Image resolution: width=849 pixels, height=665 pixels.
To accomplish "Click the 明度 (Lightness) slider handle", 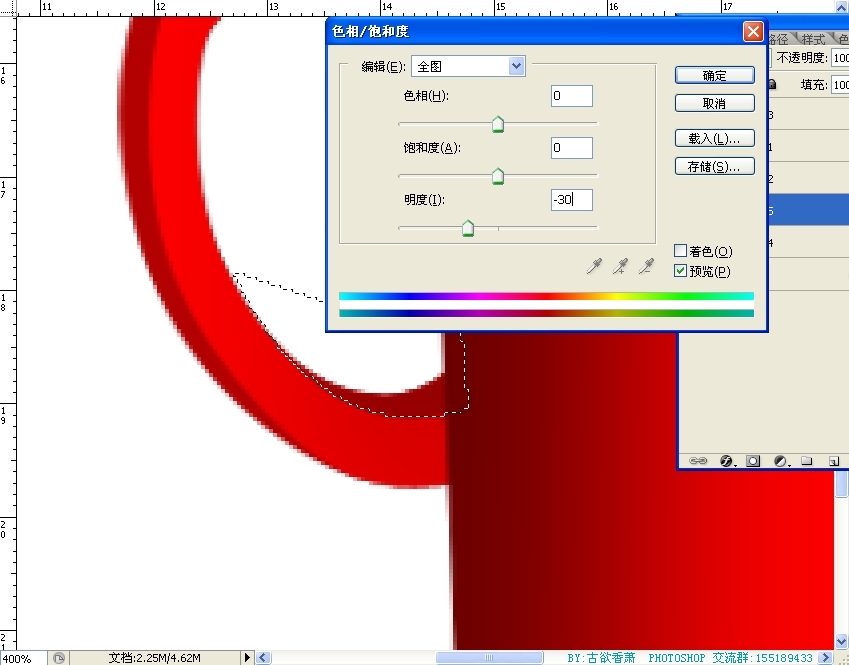I will (467, 229).
